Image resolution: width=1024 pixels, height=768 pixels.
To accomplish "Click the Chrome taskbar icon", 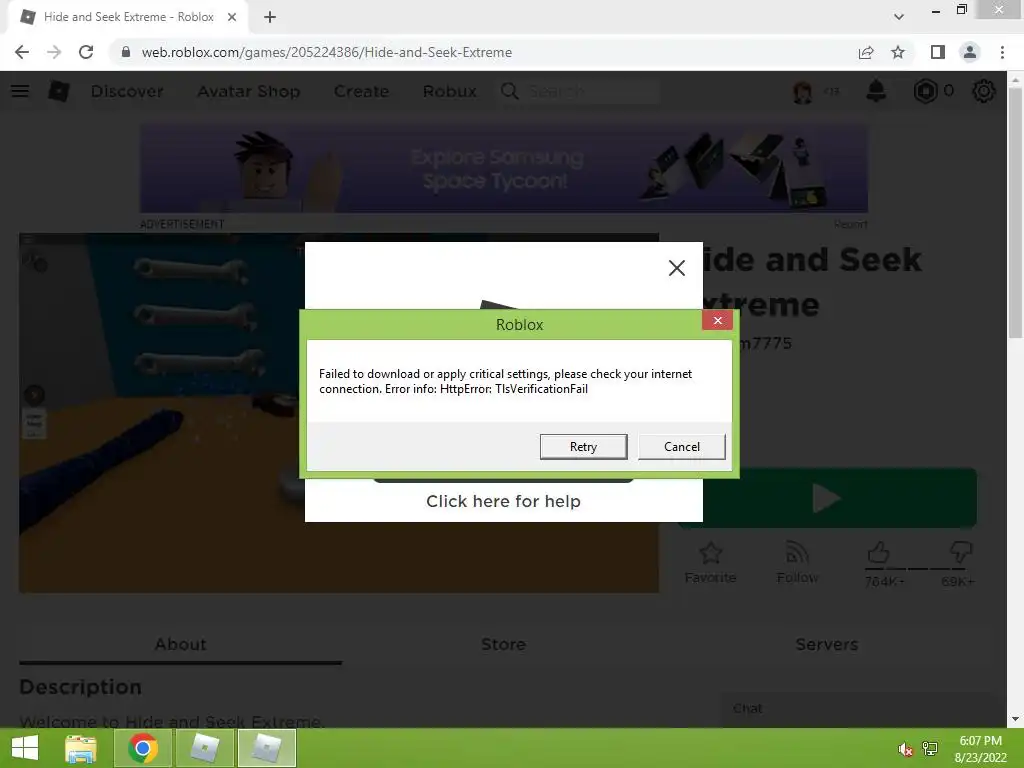I will pyautogui.click(x=143, y=748).
